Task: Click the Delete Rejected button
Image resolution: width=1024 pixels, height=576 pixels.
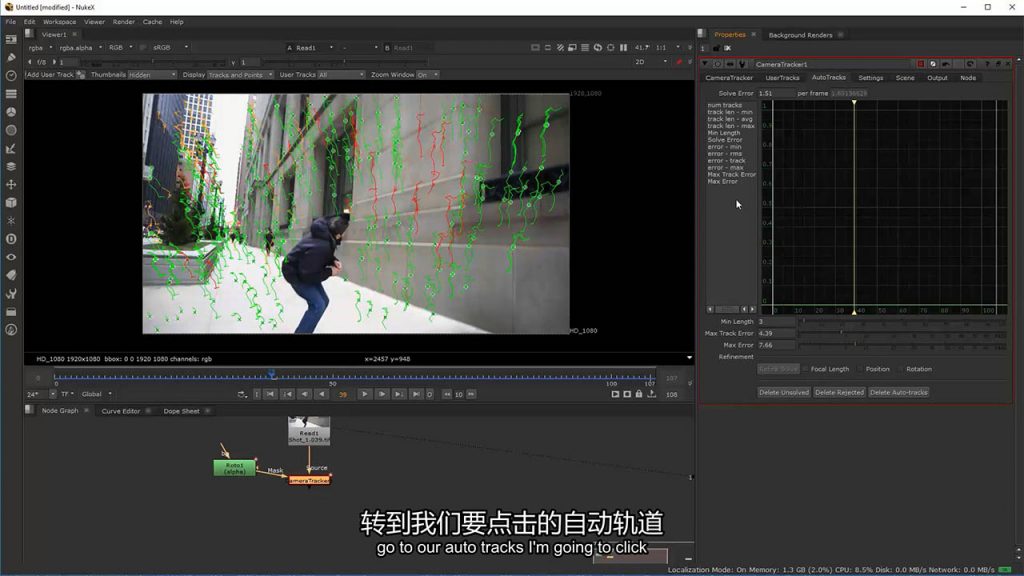Action: pyautogui.click(x=838, y=392)
